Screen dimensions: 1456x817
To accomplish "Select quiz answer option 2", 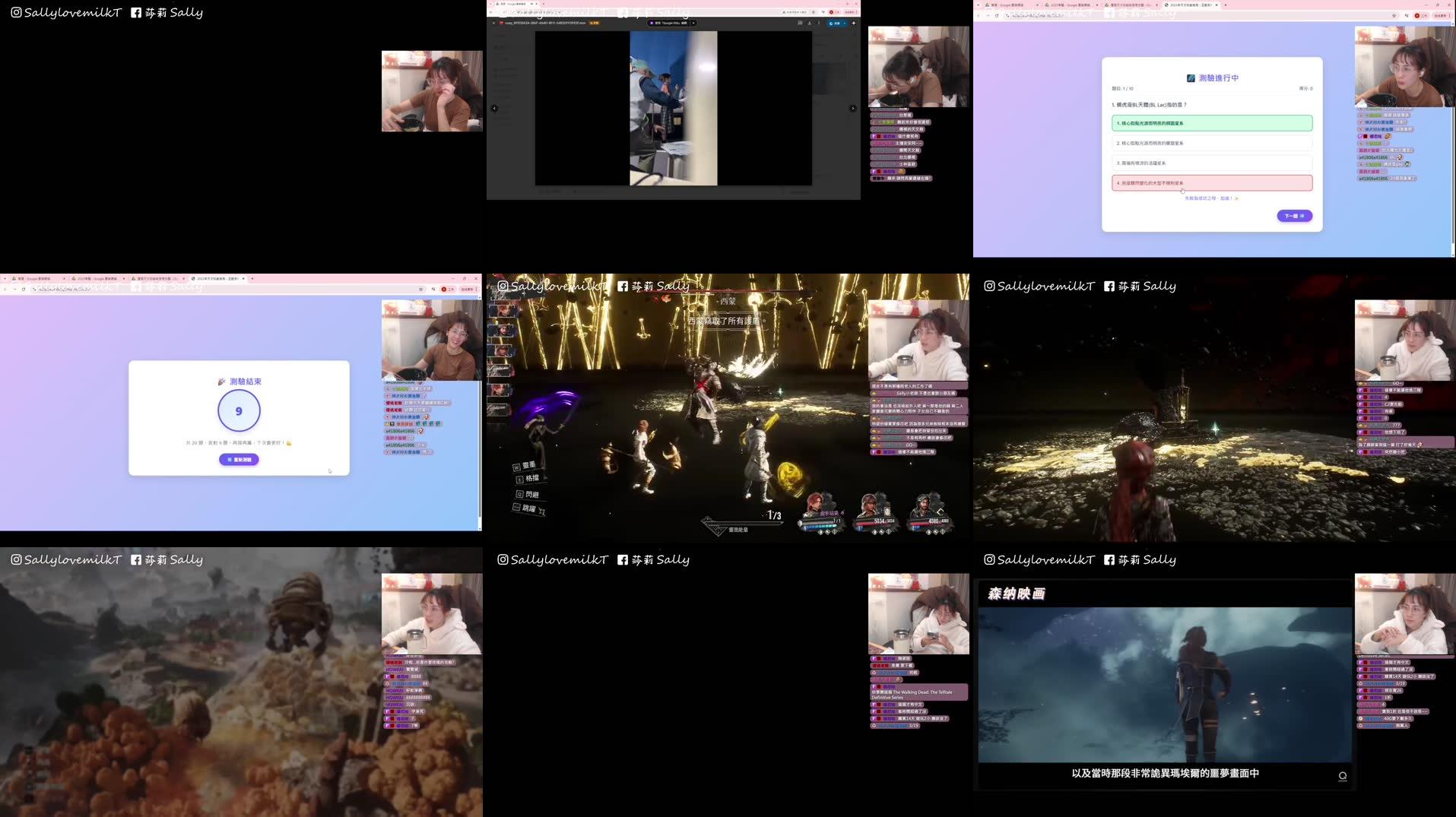I will 1212,142.
